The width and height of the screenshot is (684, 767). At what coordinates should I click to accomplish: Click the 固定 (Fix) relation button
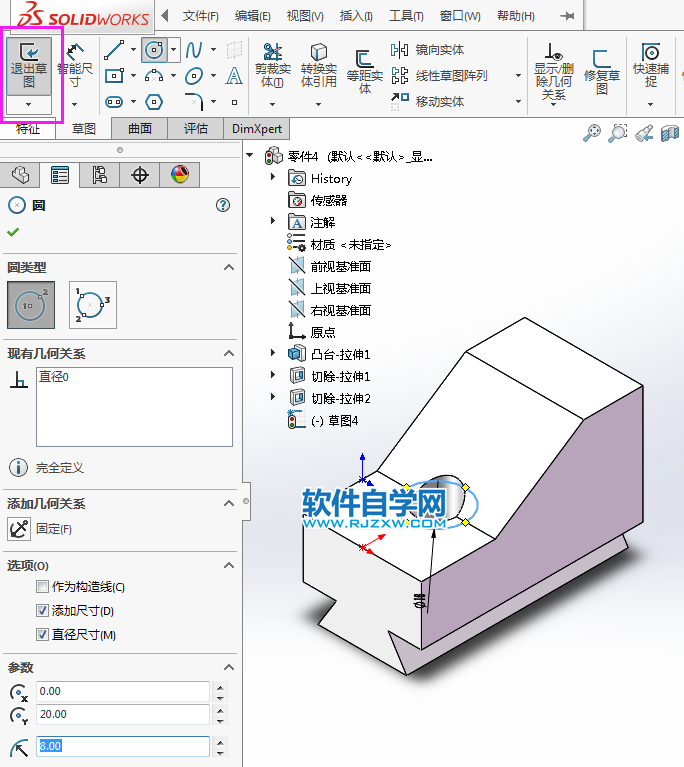(19, 529)
